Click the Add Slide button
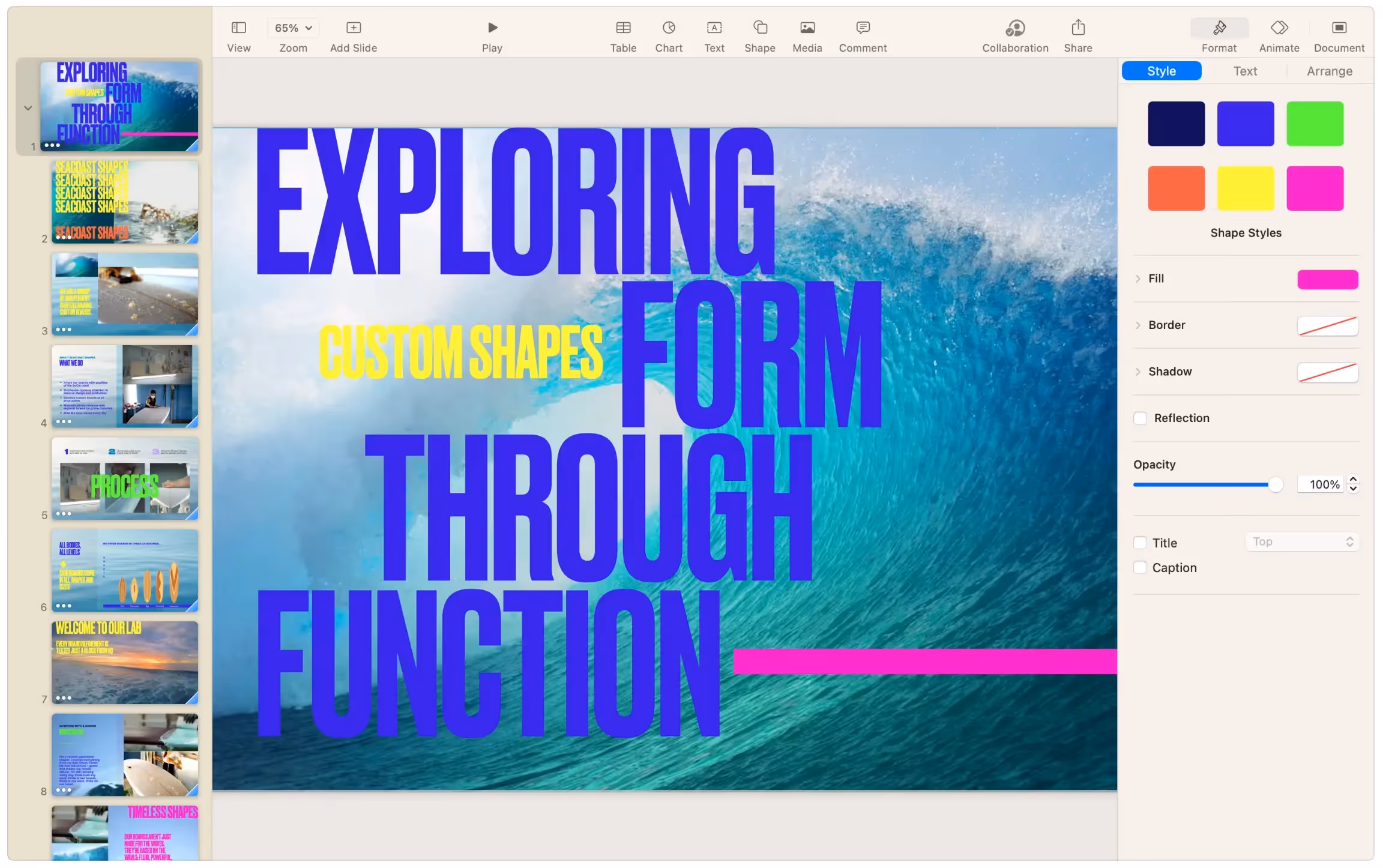 click(x=353, y=36)
